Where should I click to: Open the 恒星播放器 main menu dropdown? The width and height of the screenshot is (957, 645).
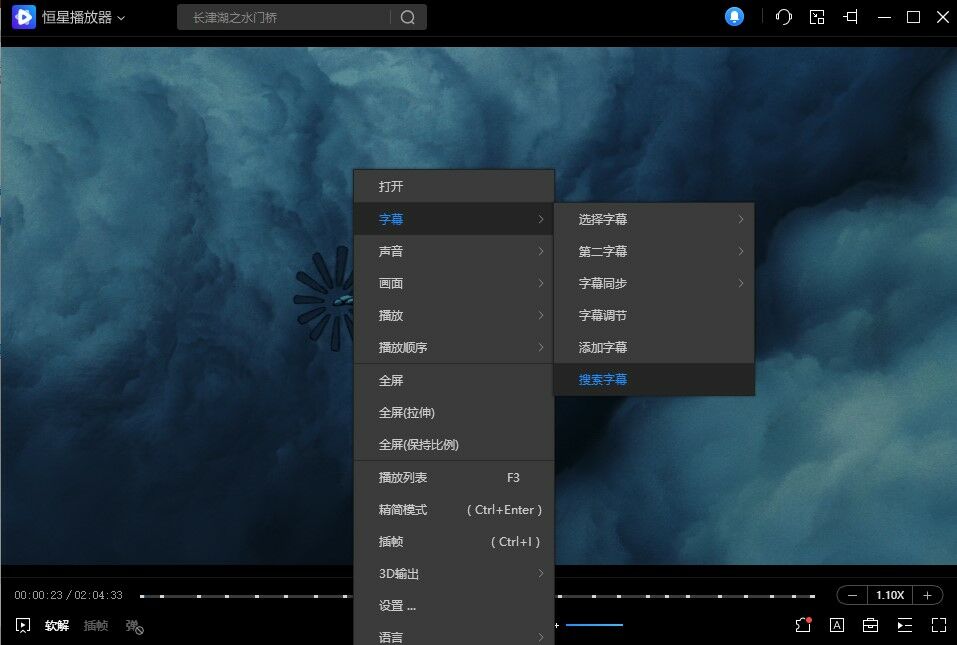point(83,17)
